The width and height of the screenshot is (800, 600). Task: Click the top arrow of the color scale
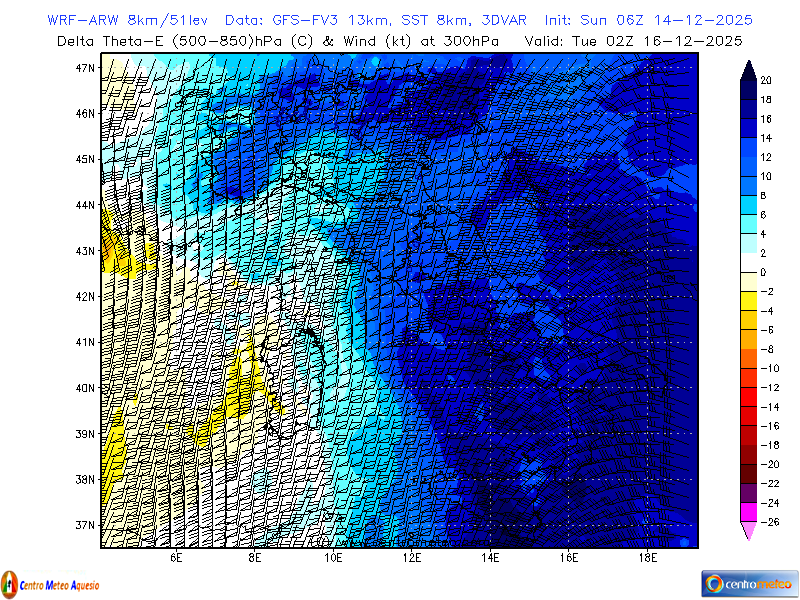pyautogui.click(x=747, y=68)
